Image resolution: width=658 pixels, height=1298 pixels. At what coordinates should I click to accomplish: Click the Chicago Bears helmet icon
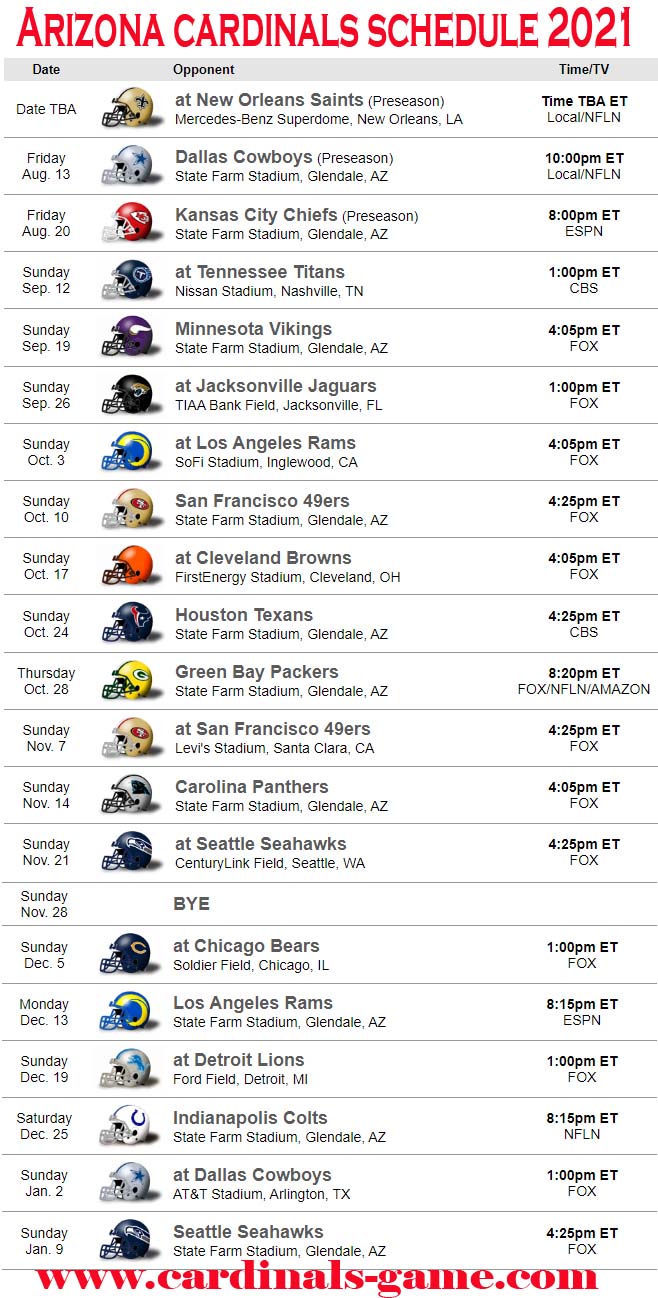[x=125, y=953]
